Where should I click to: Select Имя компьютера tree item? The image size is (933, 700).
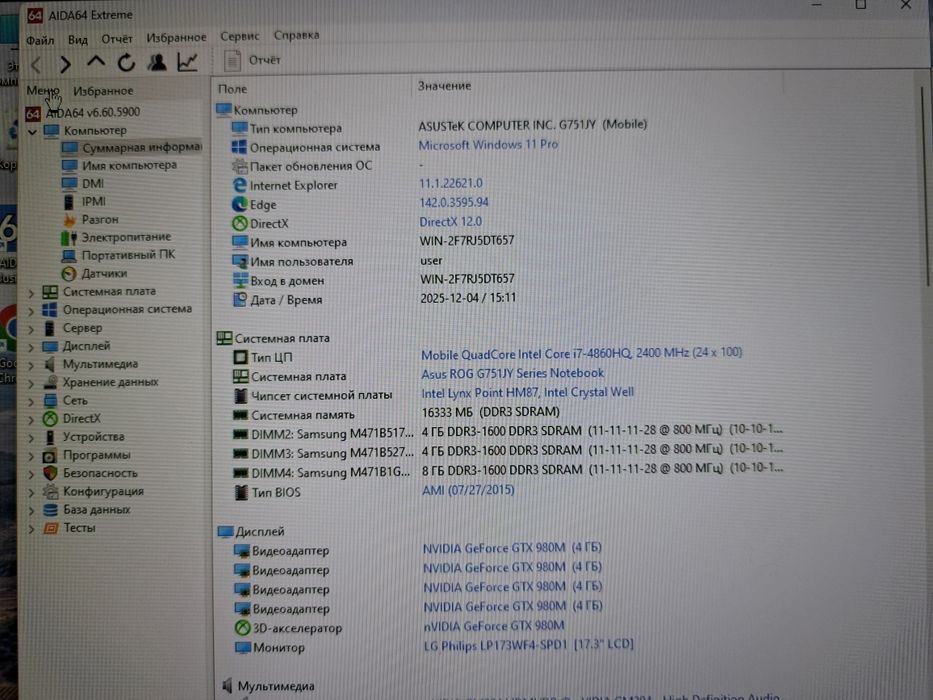pyautogui.click(x=120, y=165)
